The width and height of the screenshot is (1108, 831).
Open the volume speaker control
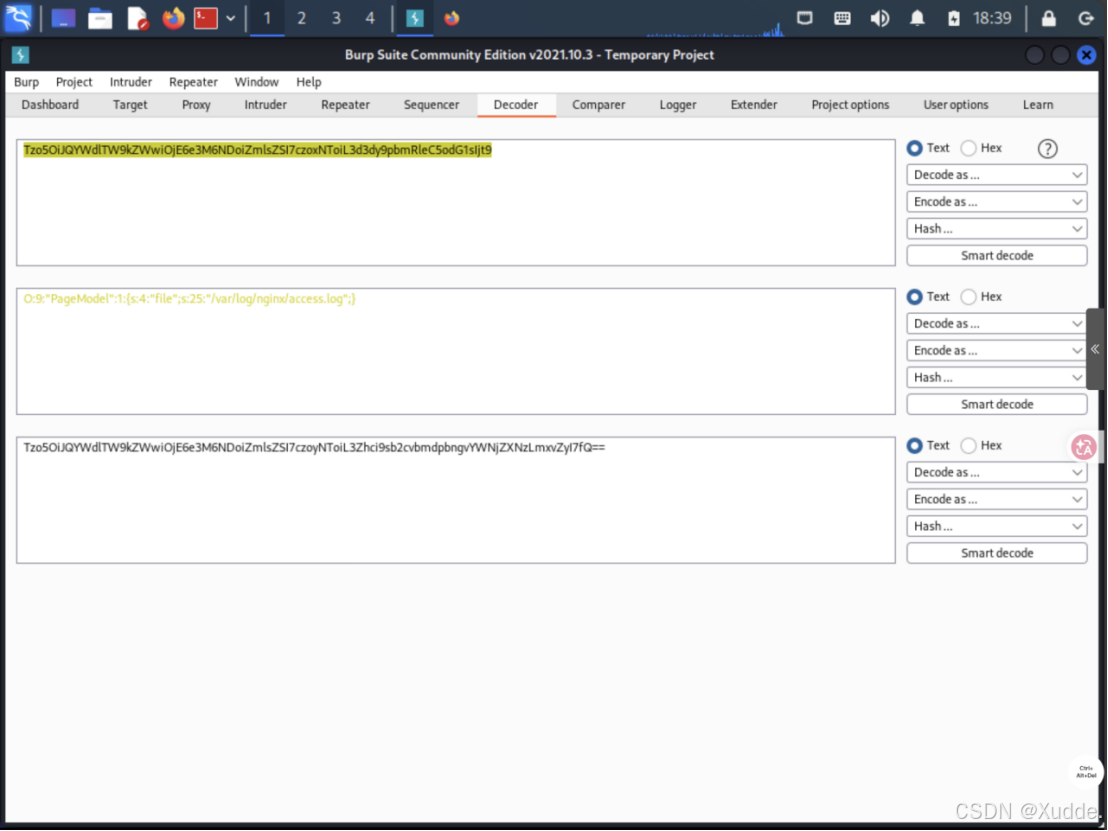[880, 18]
